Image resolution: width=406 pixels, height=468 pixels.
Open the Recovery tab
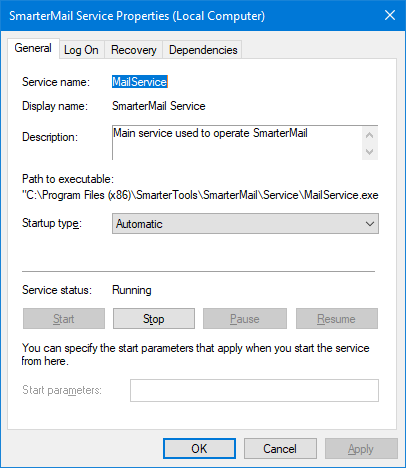pos(133,50)
